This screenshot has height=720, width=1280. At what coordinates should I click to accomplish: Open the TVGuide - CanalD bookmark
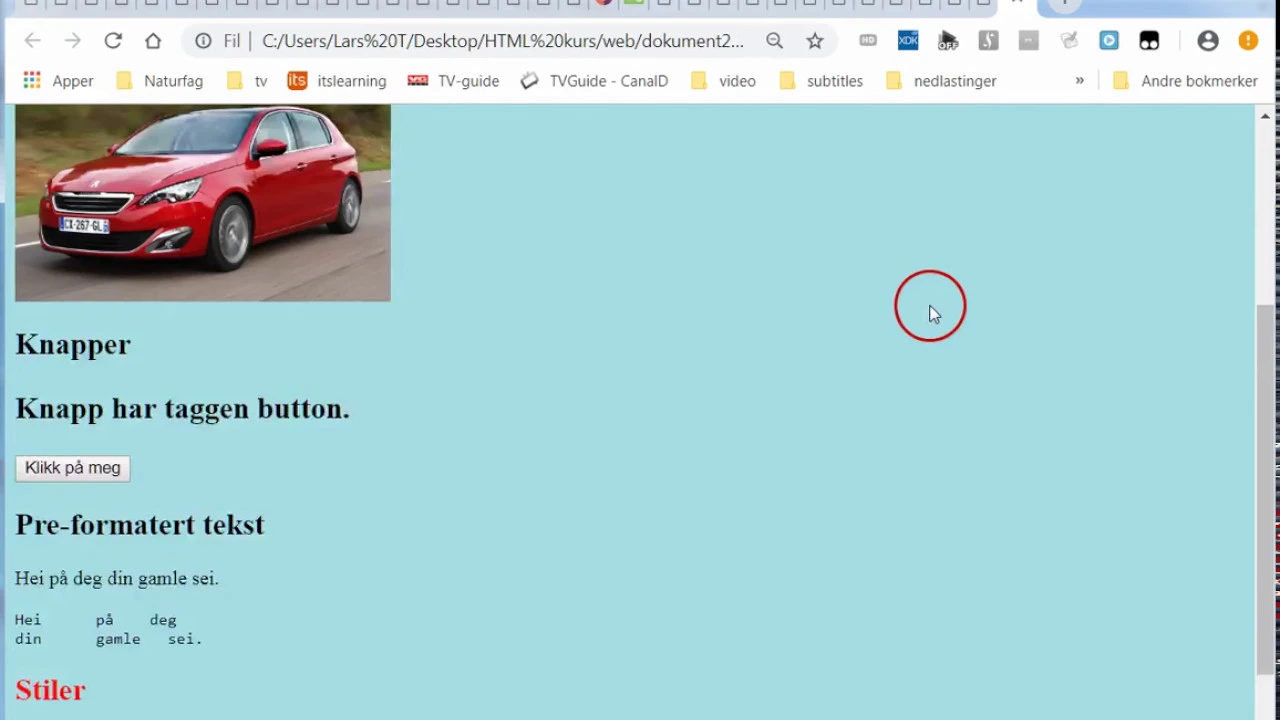pyautogui.click(x=594, y=81)
